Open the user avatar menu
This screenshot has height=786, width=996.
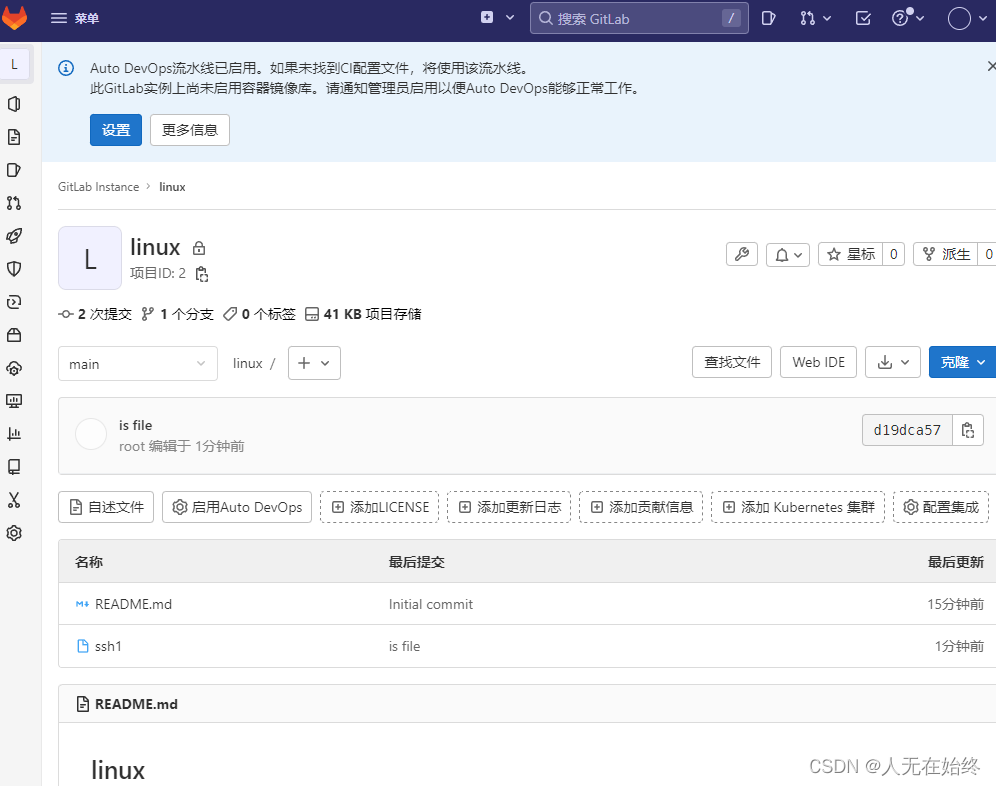(967, 18)
